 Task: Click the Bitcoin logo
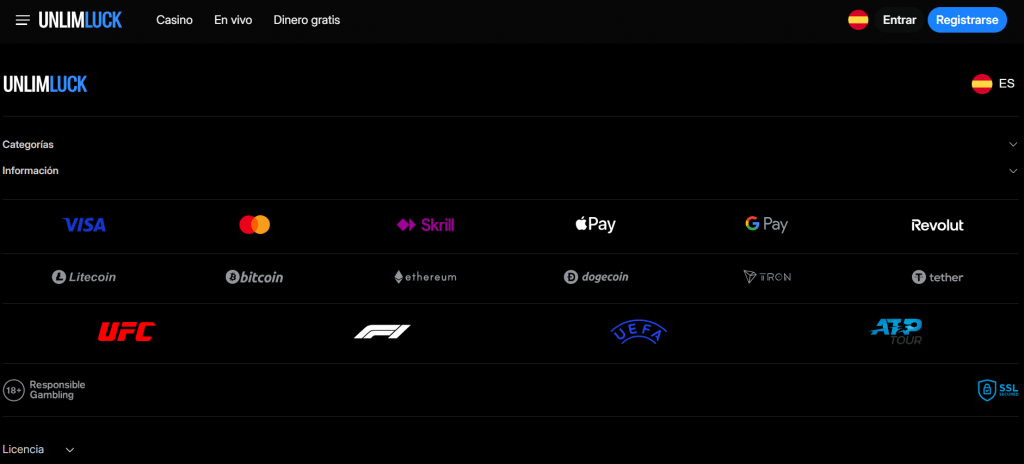pos(255,277)
